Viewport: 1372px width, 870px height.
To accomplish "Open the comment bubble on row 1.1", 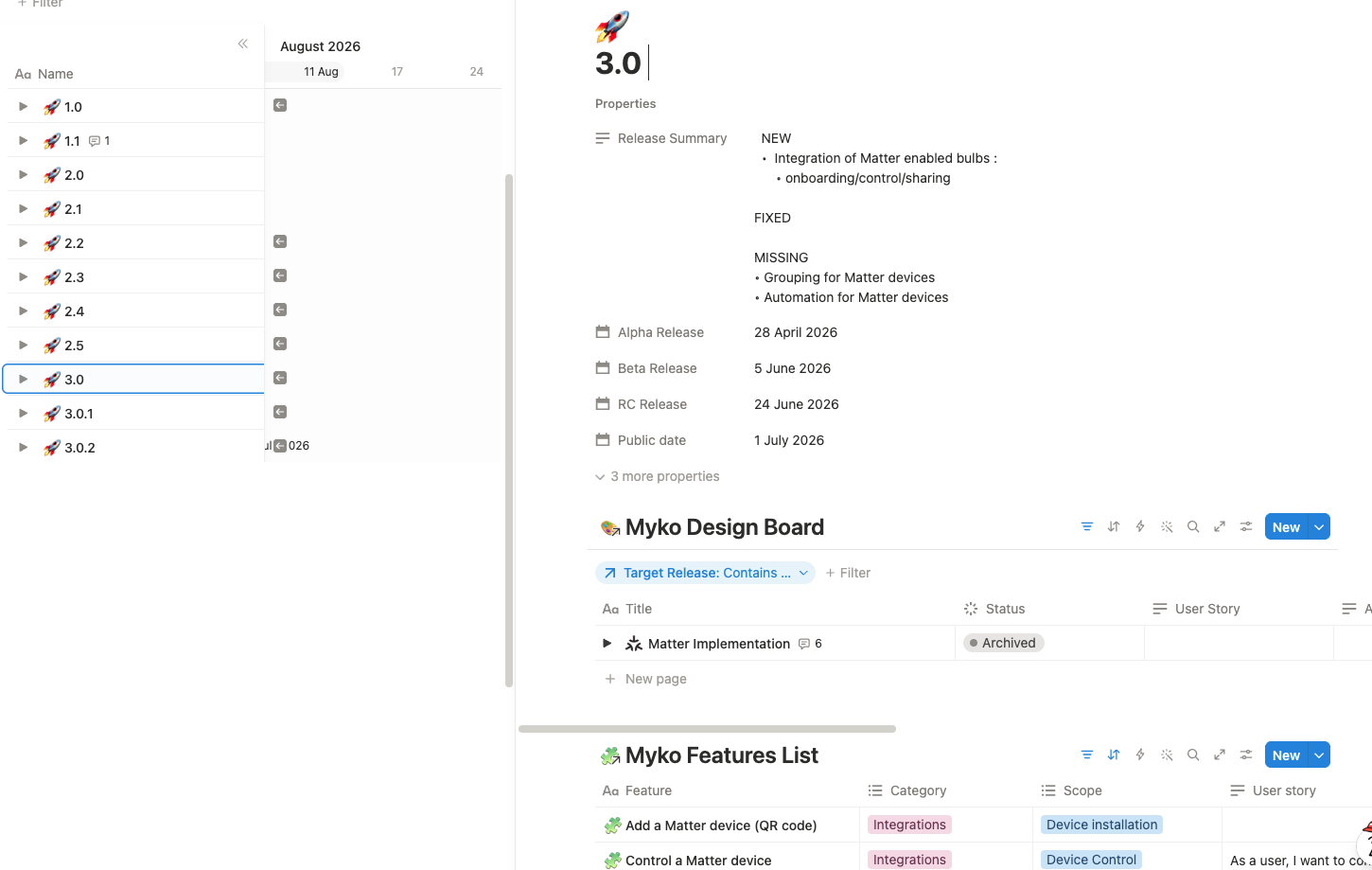I will tap(99, 141).
